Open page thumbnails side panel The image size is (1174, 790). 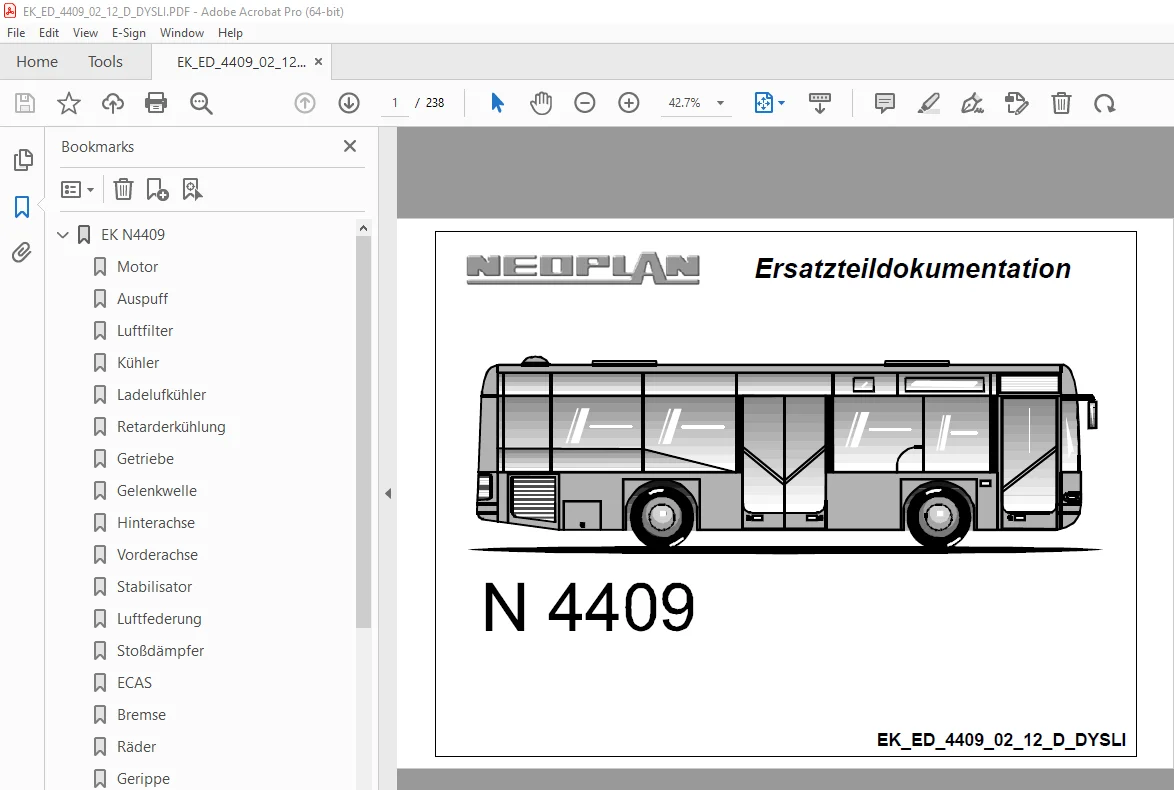click(23, 159)
